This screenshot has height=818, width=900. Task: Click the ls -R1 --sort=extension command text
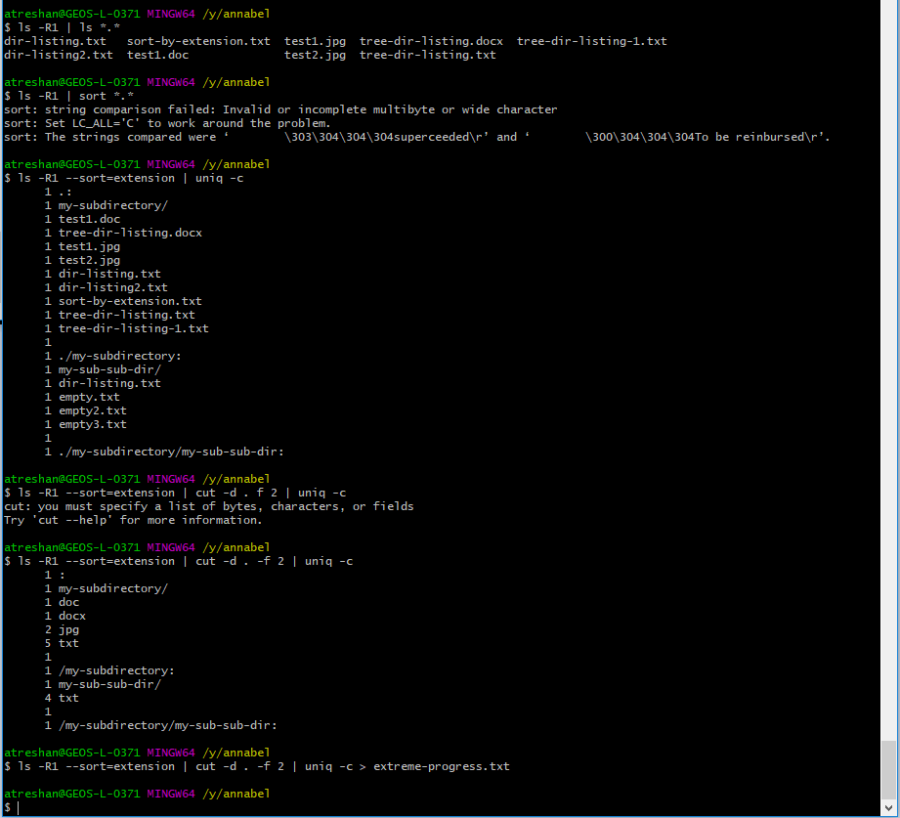[x=95, y=177]
